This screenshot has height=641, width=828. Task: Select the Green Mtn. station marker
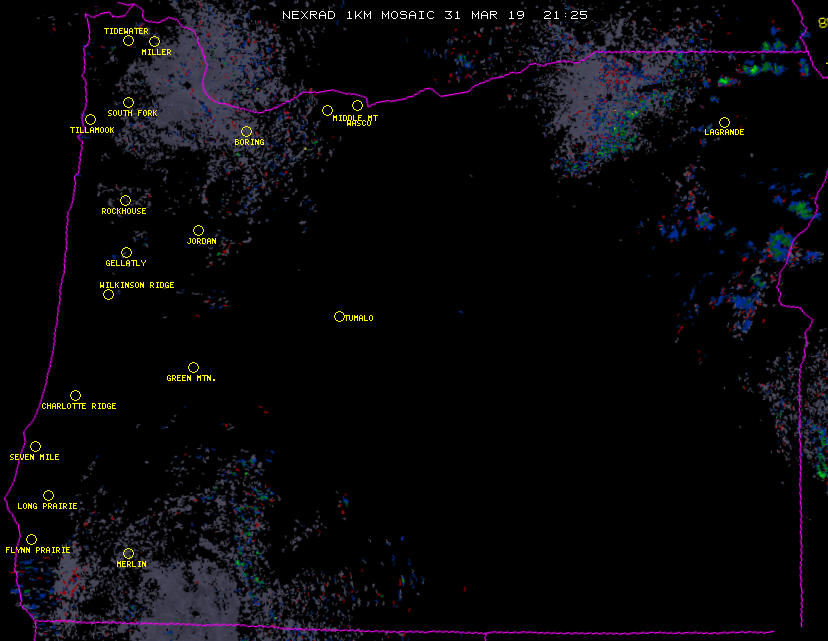pyautogui.click(x=193, y=367)
